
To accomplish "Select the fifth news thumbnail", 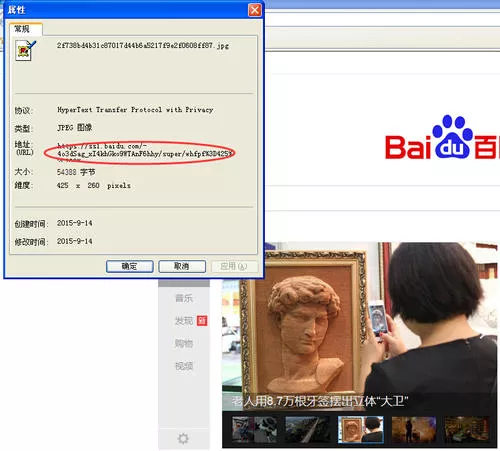I will pyautogui.click(x=467, y=429).
